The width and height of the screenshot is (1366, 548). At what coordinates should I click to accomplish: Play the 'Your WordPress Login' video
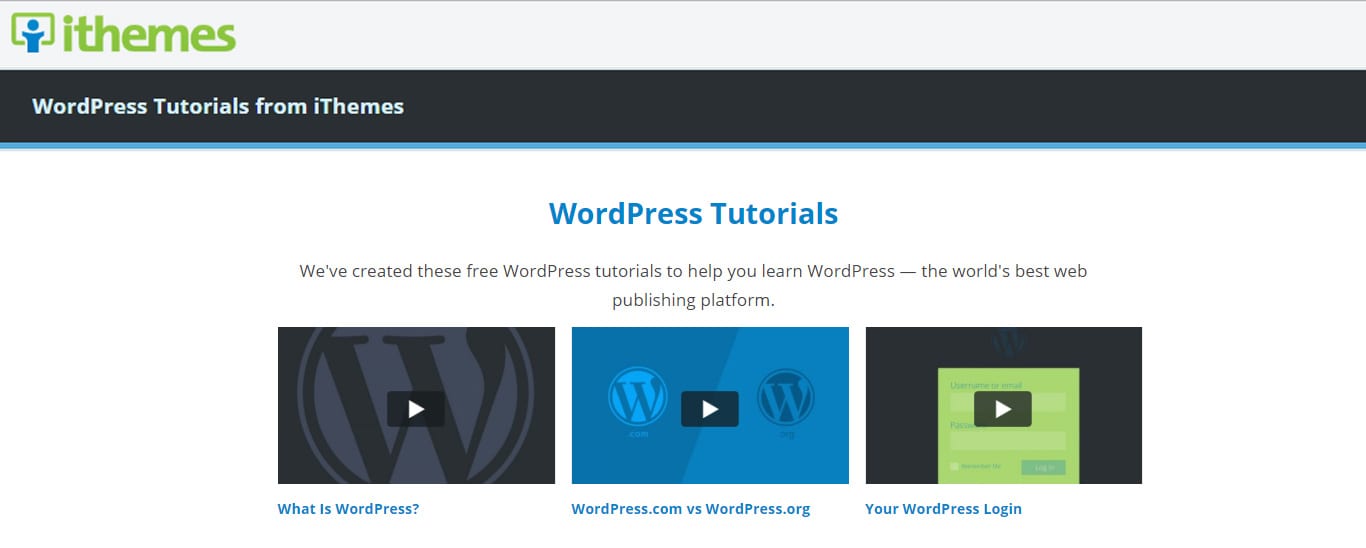pyautogui.click(x=1003, y=409)
